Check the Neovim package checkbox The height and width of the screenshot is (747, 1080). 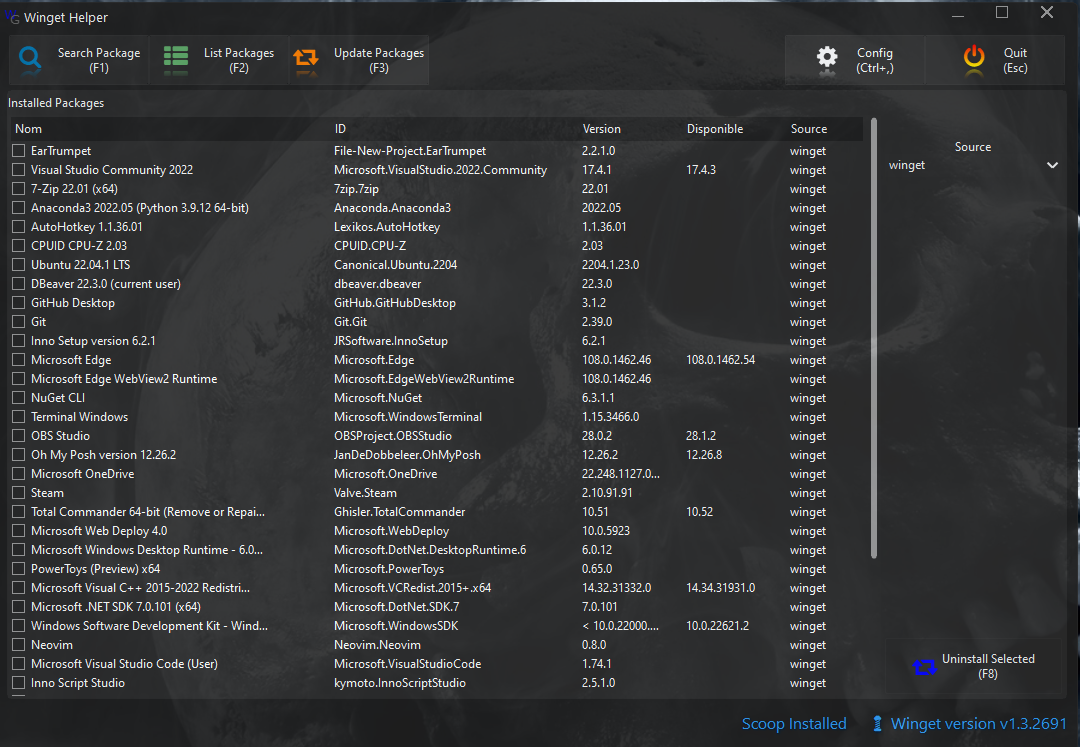click(19, 645)
